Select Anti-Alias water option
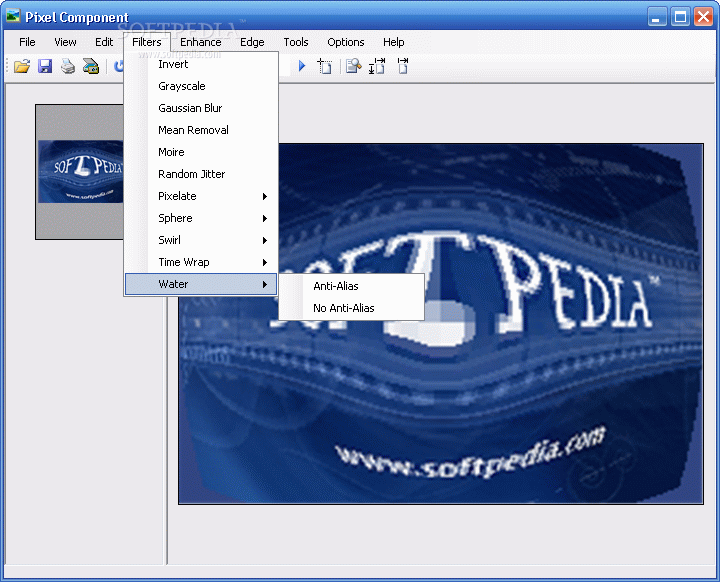This screenshot has width=720, height=582. pyautogui.click(x=351, y=286)
